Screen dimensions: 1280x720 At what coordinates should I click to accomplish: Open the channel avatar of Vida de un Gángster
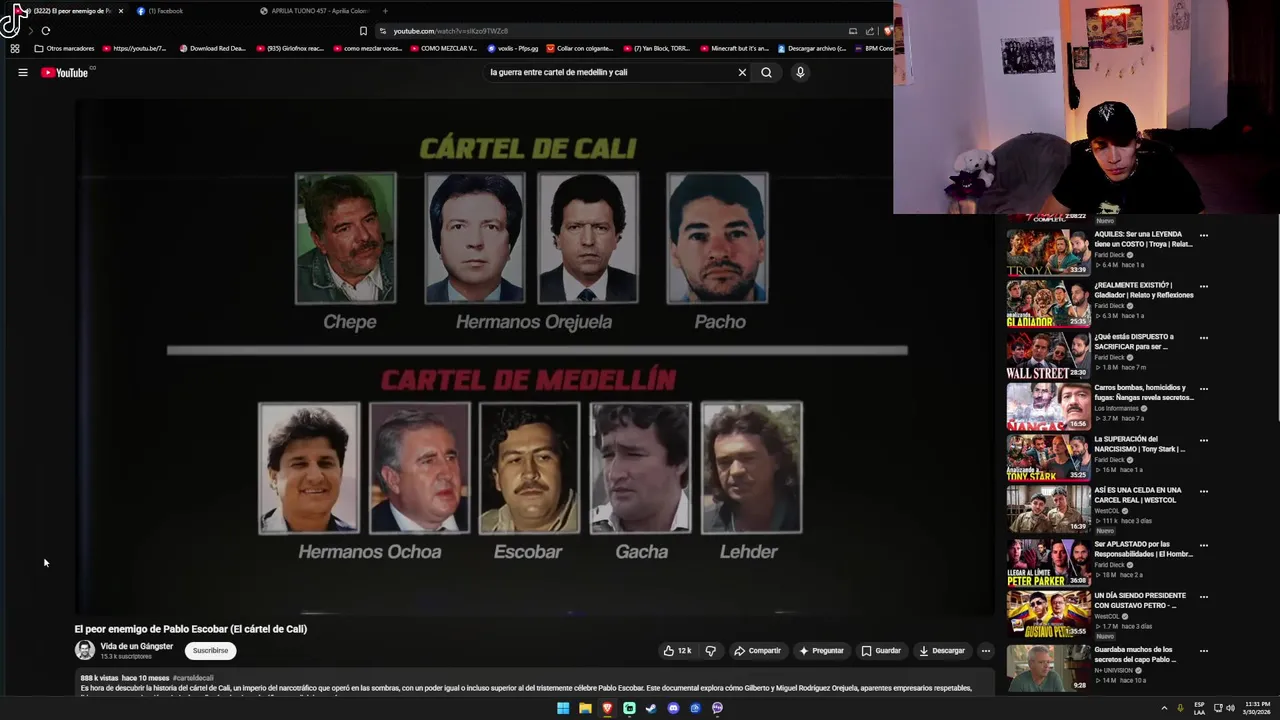coord(85,650)
